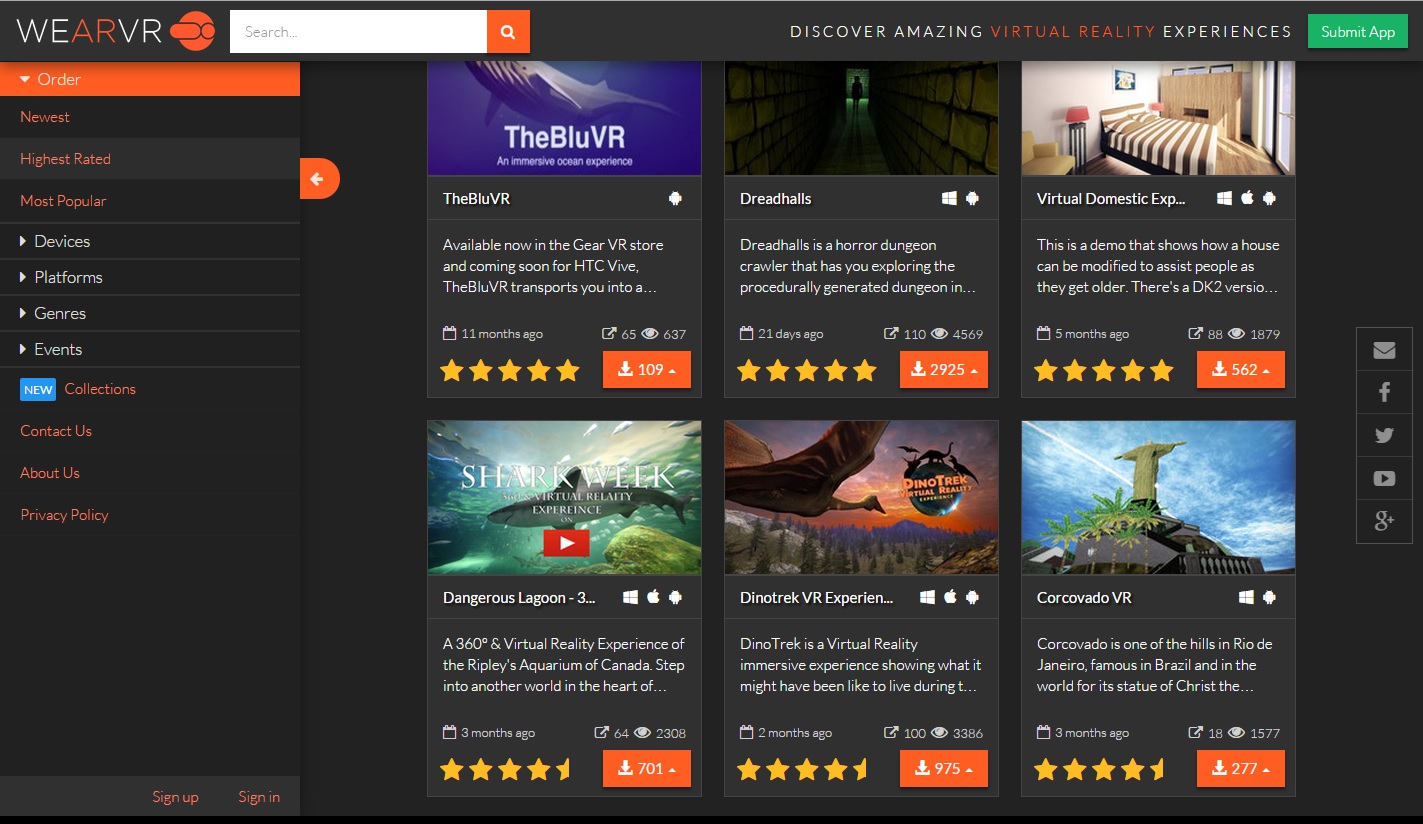Open Contact Us page
The image size is (1423, 824).
(56, 431)
